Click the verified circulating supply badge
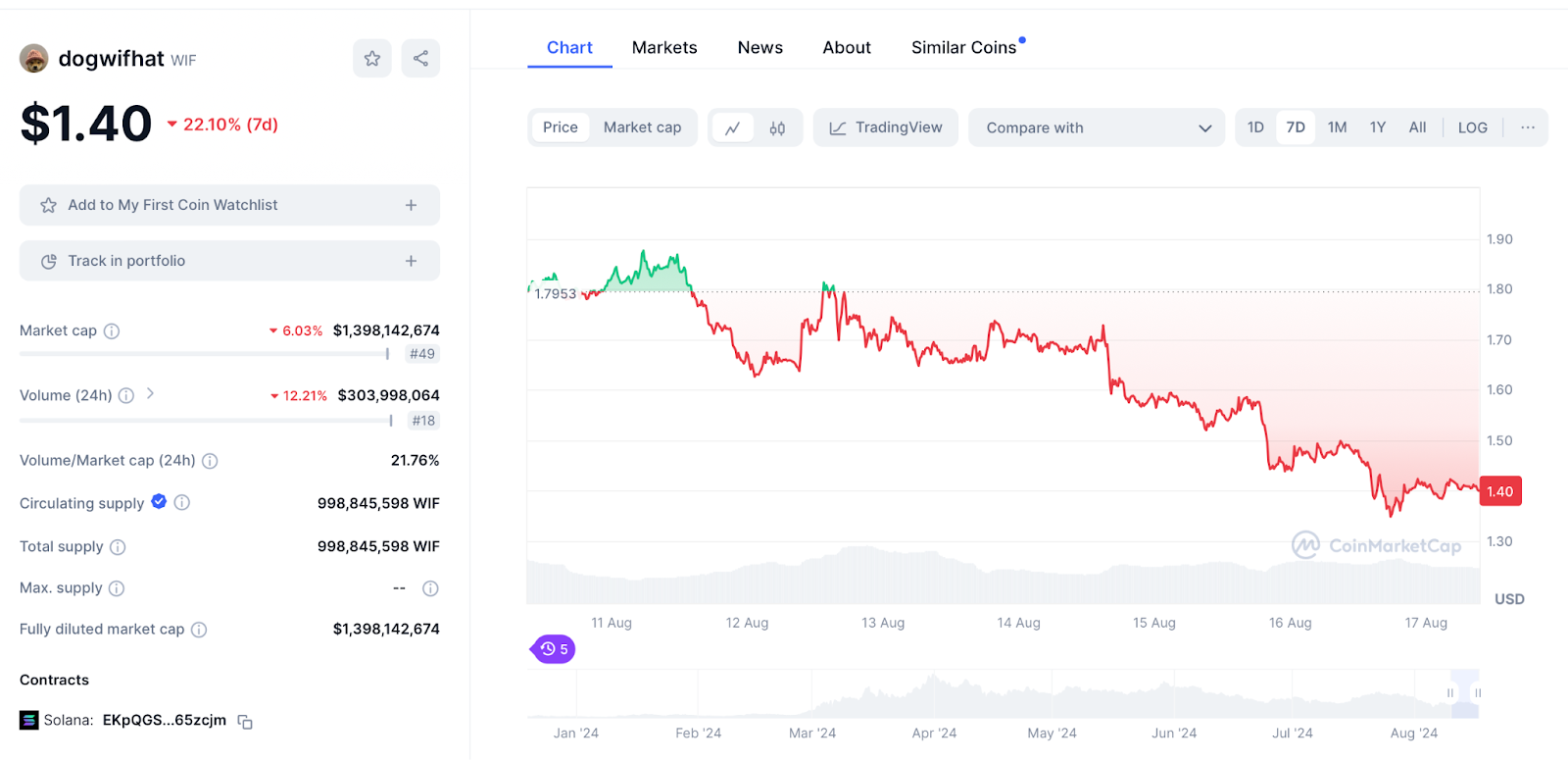Screen dimensions: 1568x760 tap(159, 502)
